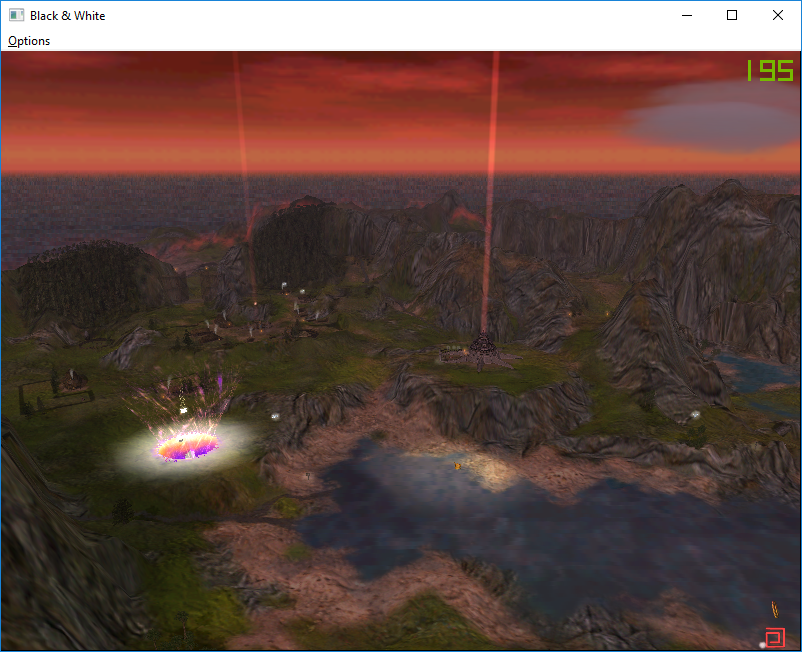This screenshot has height=652, width=802.
Task: Click the green 195 frame counter
Action: tap(770, 70)
